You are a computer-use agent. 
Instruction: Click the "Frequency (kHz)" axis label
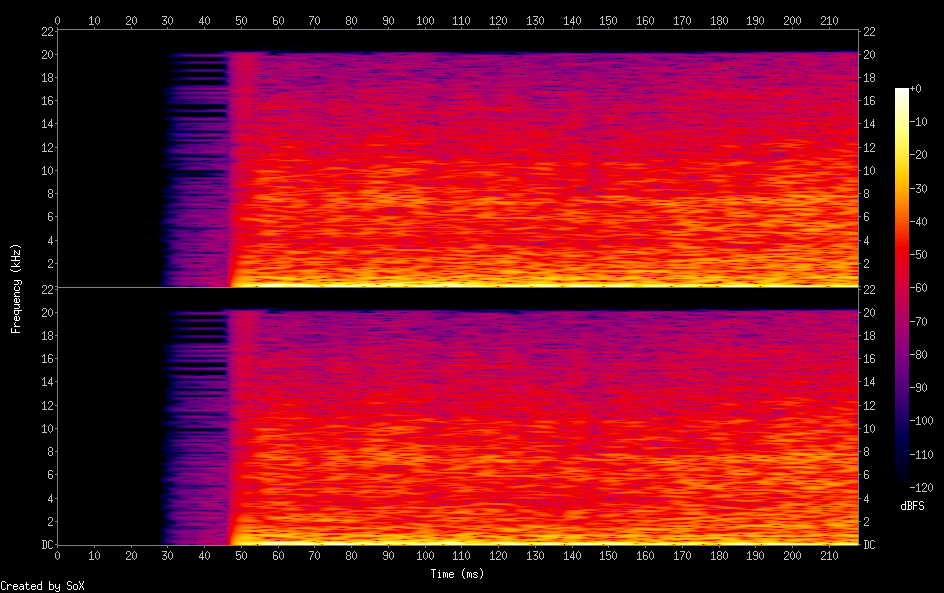[x=16, y=287]
